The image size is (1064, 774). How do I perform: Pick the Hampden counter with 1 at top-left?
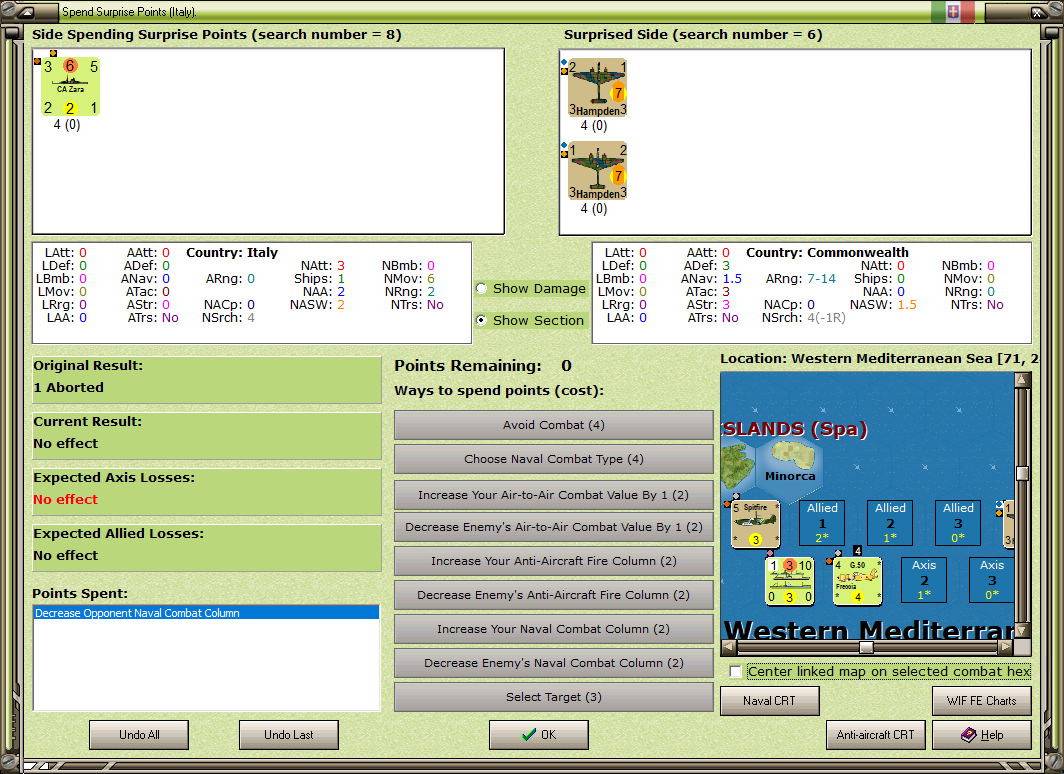pyautogui.click(x=597, y=171)
